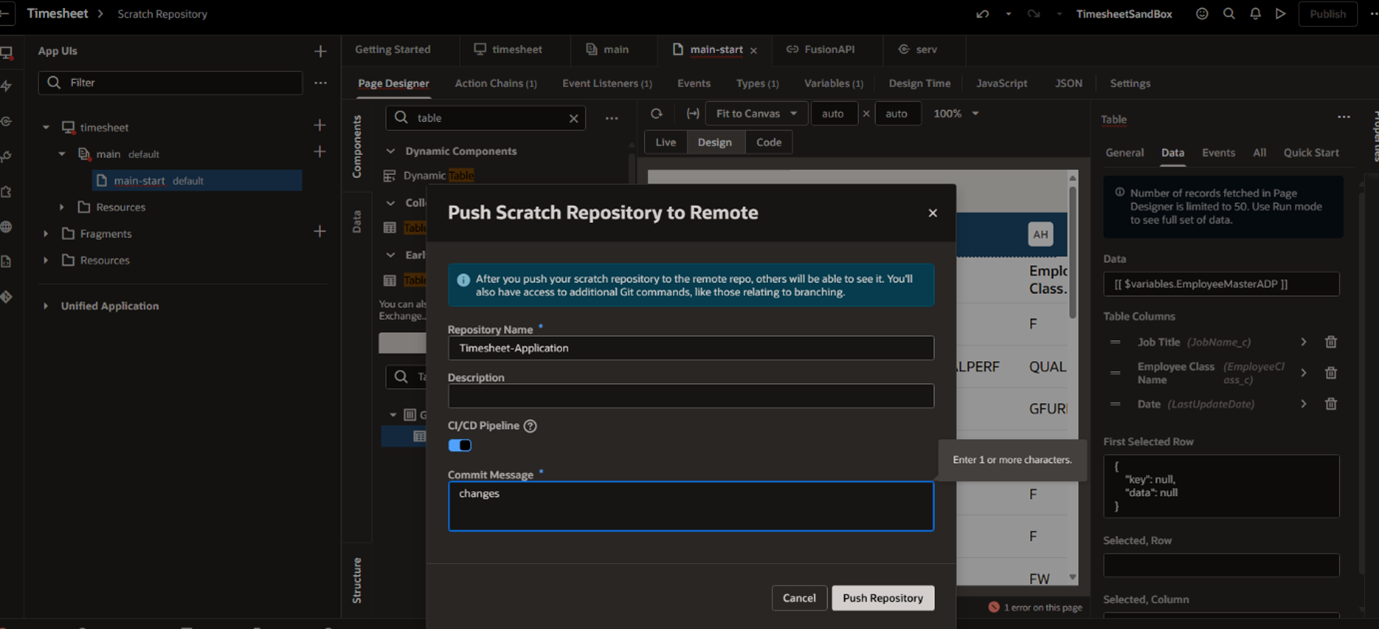
Task: Open notifications bell icon
Action: tap(1255, 14)
